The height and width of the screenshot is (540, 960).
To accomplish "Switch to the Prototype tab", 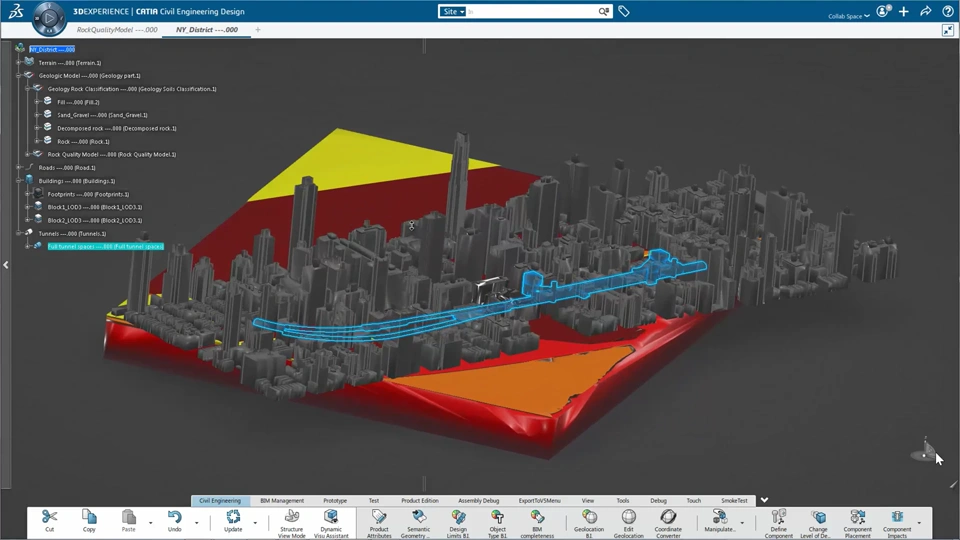I will (x=335, y=500).
